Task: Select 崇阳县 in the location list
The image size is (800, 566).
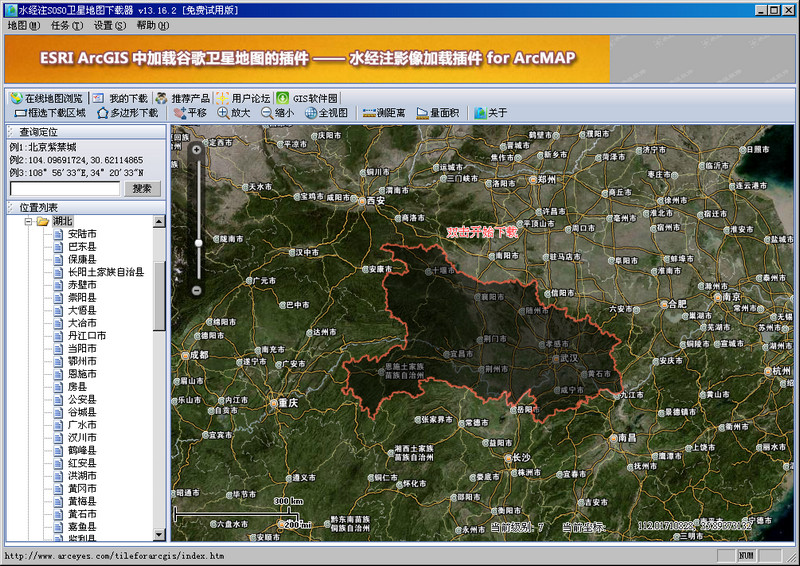Action: [x=82, y=298]
